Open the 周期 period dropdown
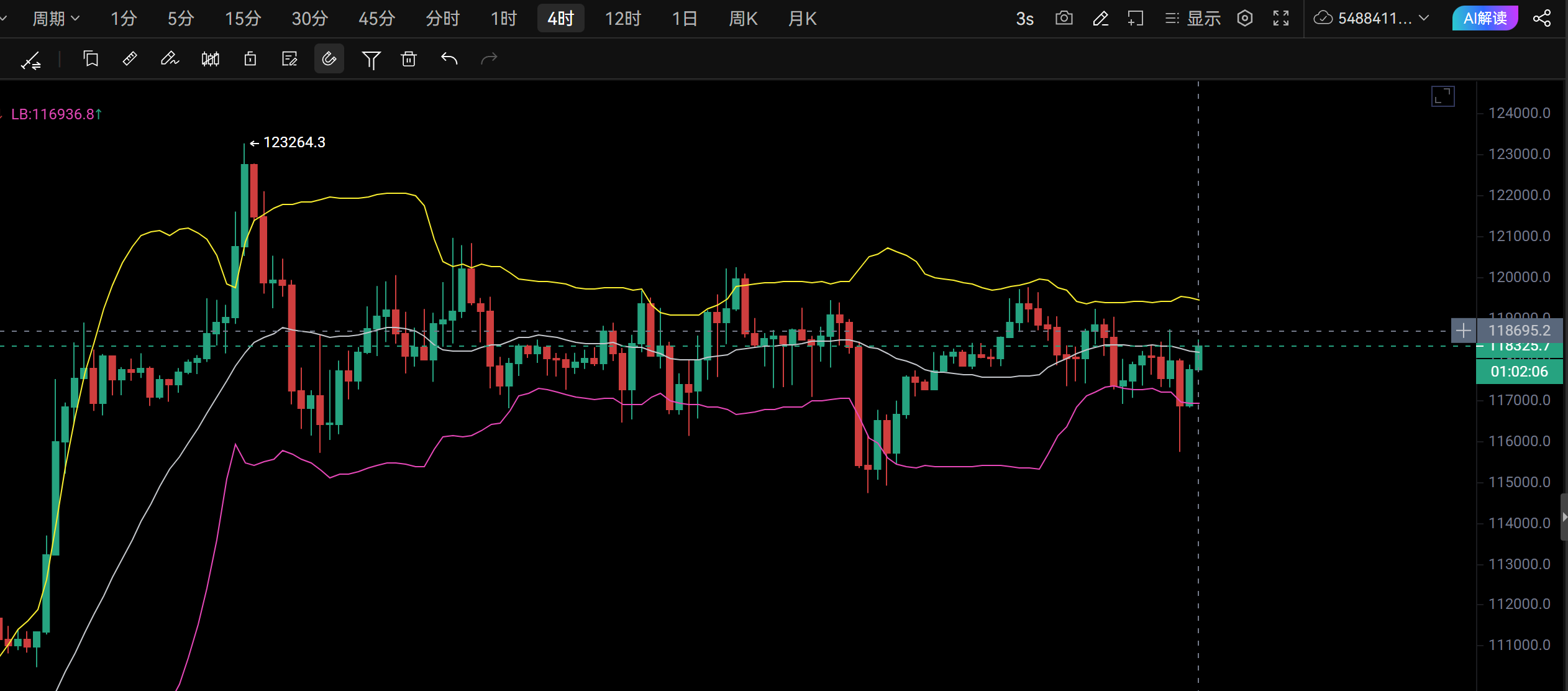The height and width of the screenshot is (691, 1568). point(56,19)
